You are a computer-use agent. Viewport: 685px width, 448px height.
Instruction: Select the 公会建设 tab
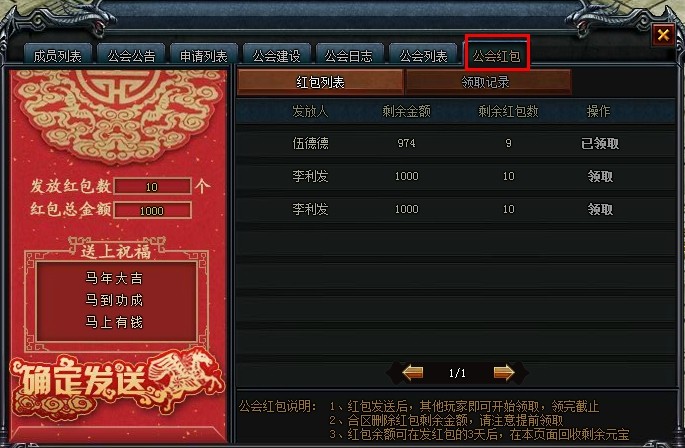pos(277,56)
